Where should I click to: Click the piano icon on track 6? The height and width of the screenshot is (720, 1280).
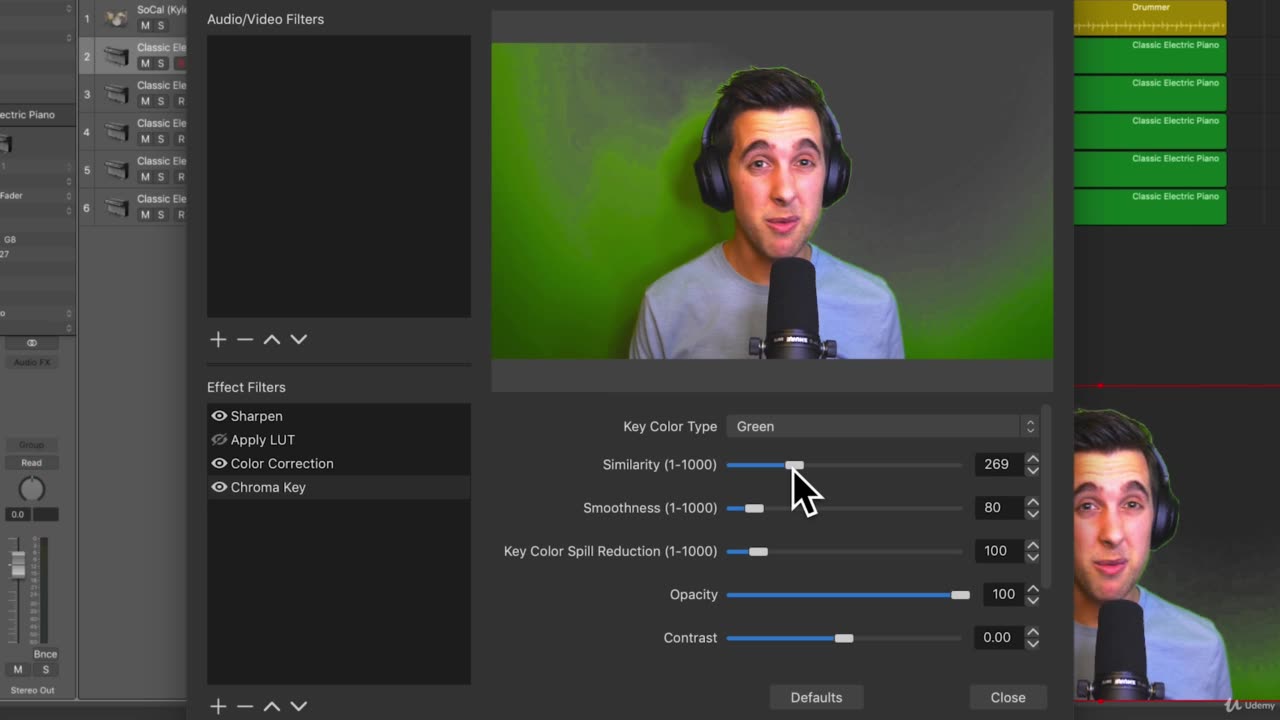pyautogui.click(x=117, y=208)
